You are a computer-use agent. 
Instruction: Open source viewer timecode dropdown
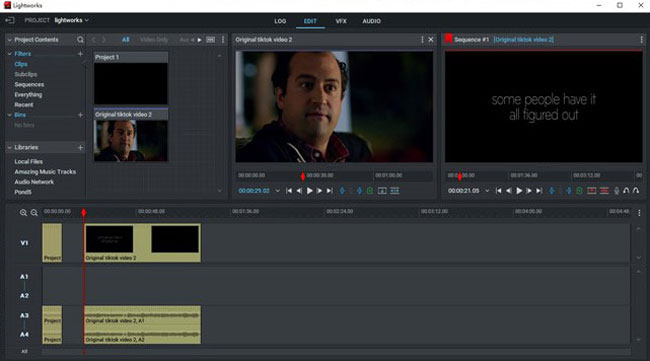[x=277, y=191]
